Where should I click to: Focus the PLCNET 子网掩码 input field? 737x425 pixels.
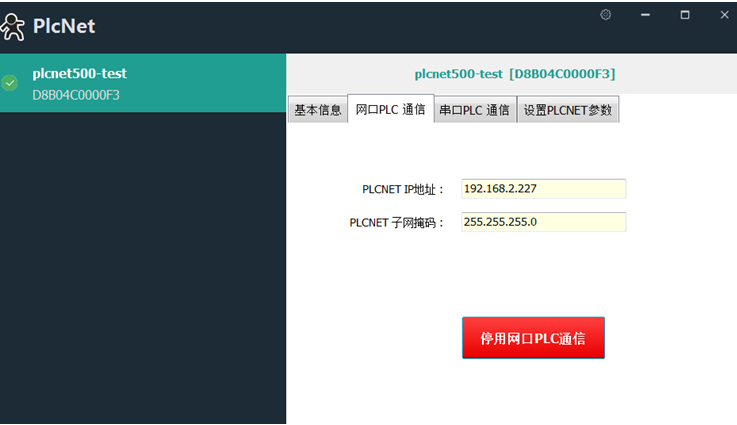click(543, 222)
